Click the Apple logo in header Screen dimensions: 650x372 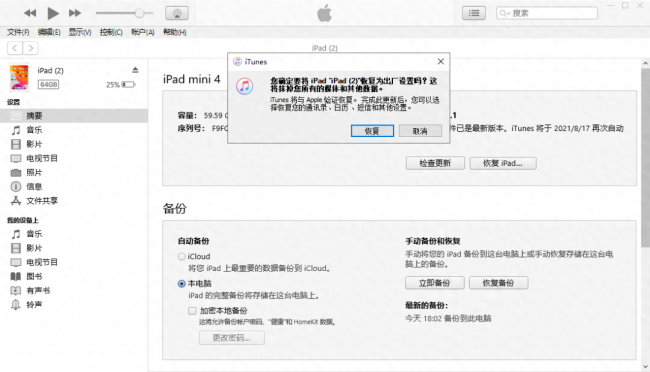click(325, 13)
